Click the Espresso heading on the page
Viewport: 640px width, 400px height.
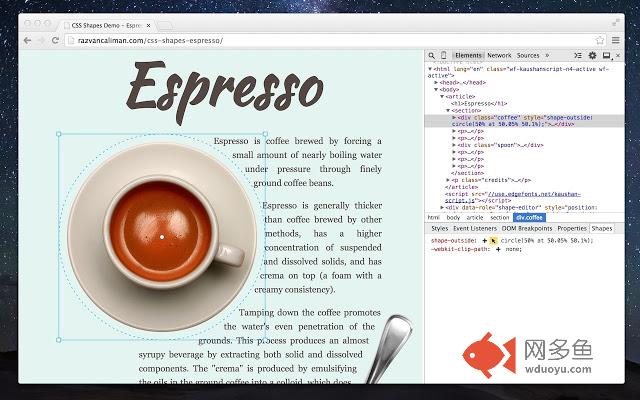225,92
